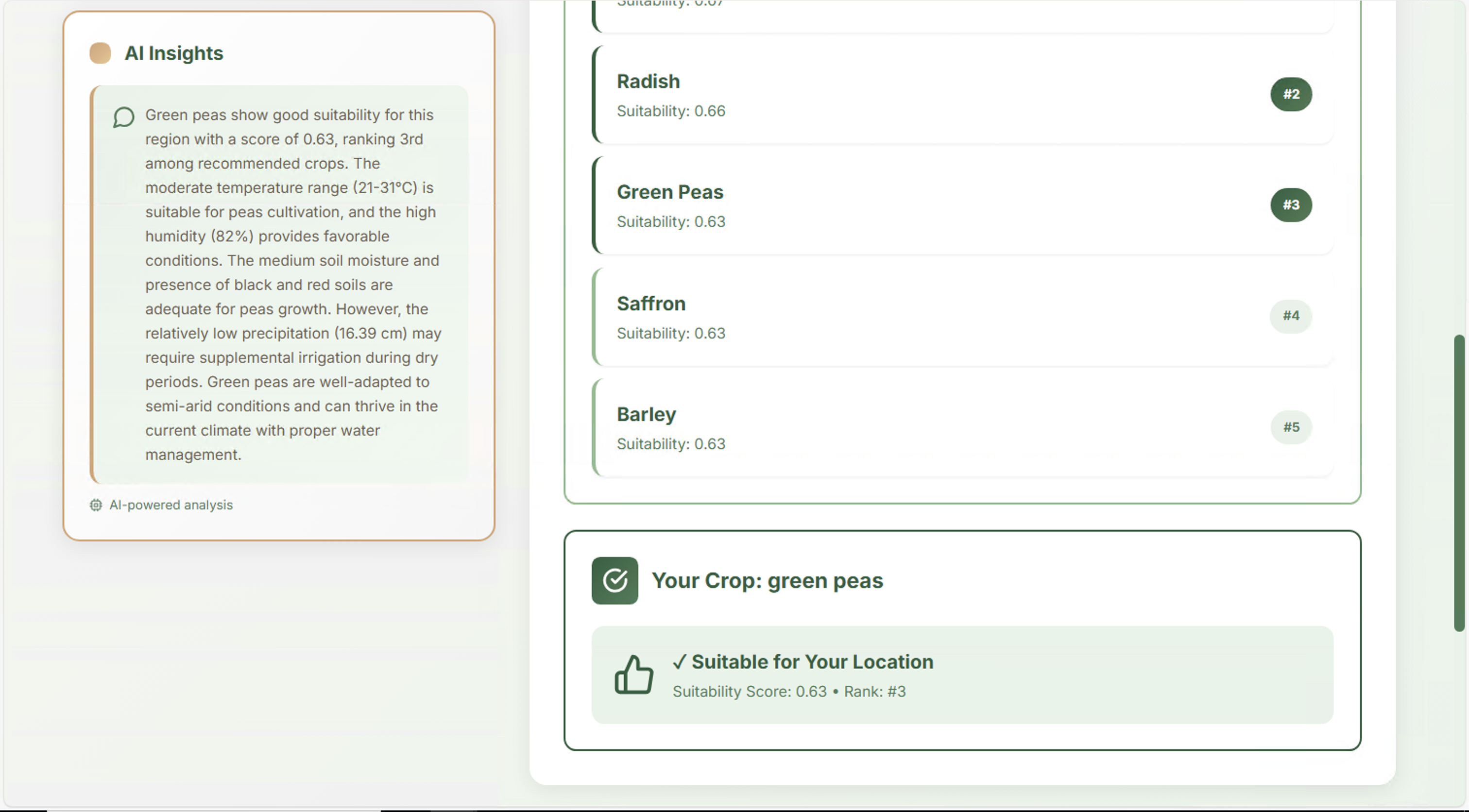Image resolution: width=1469 pixels, height=812 pixels.
Task: Click the Your Crop: green peas heading
Action: tap(767, 580)
